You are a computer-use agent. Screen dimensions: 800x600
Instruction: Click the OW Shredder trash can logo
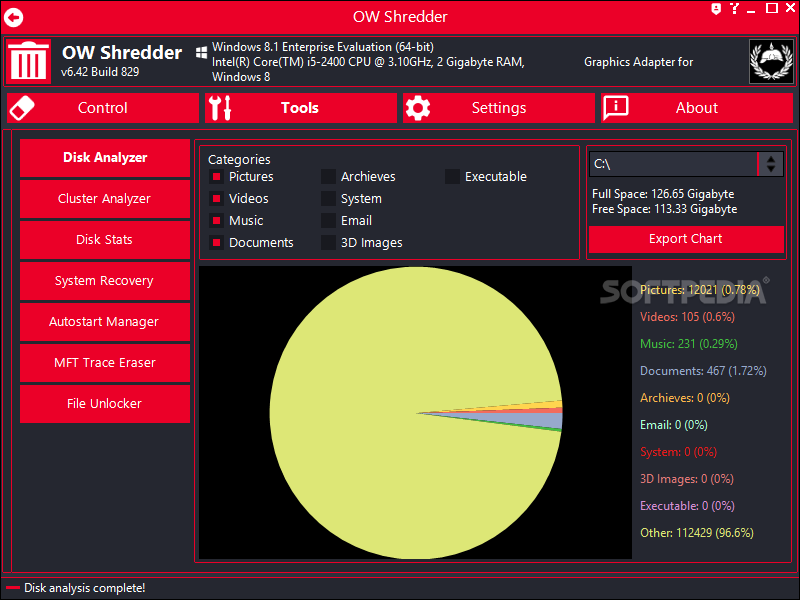coord(29,61)
